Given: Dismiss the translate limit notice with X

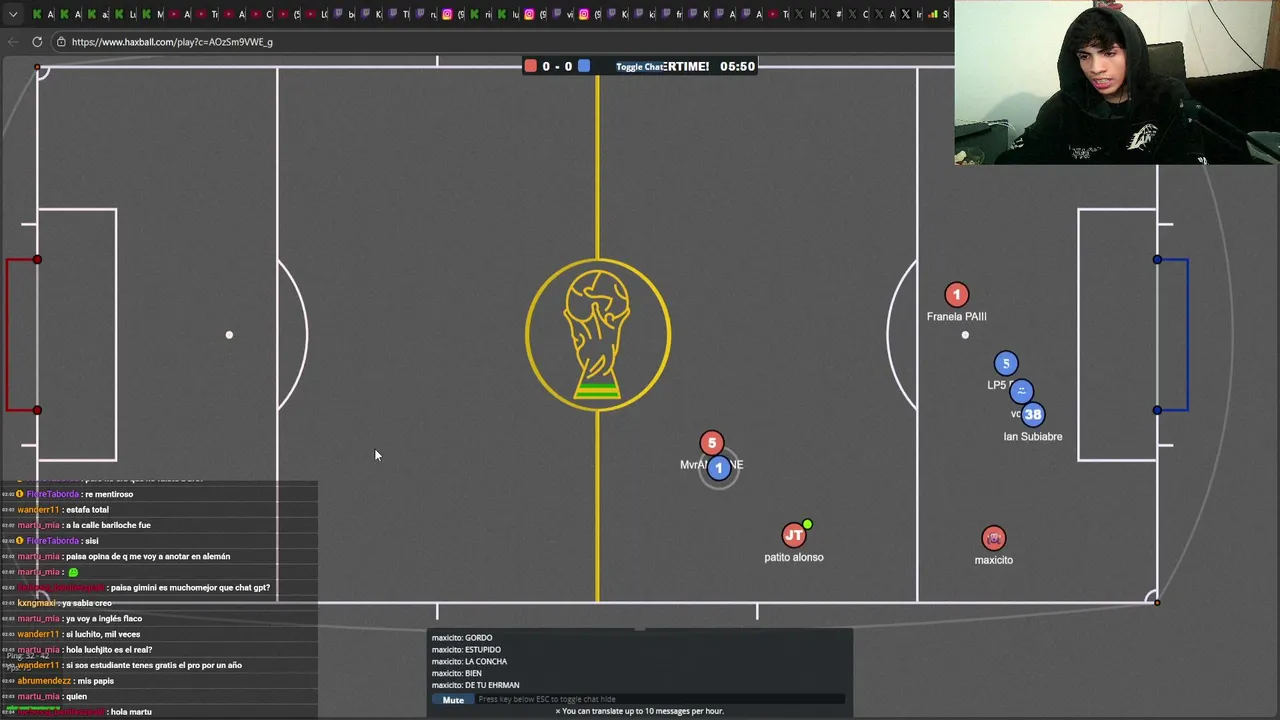Looking at the screenshot, I should coord(558,711).
